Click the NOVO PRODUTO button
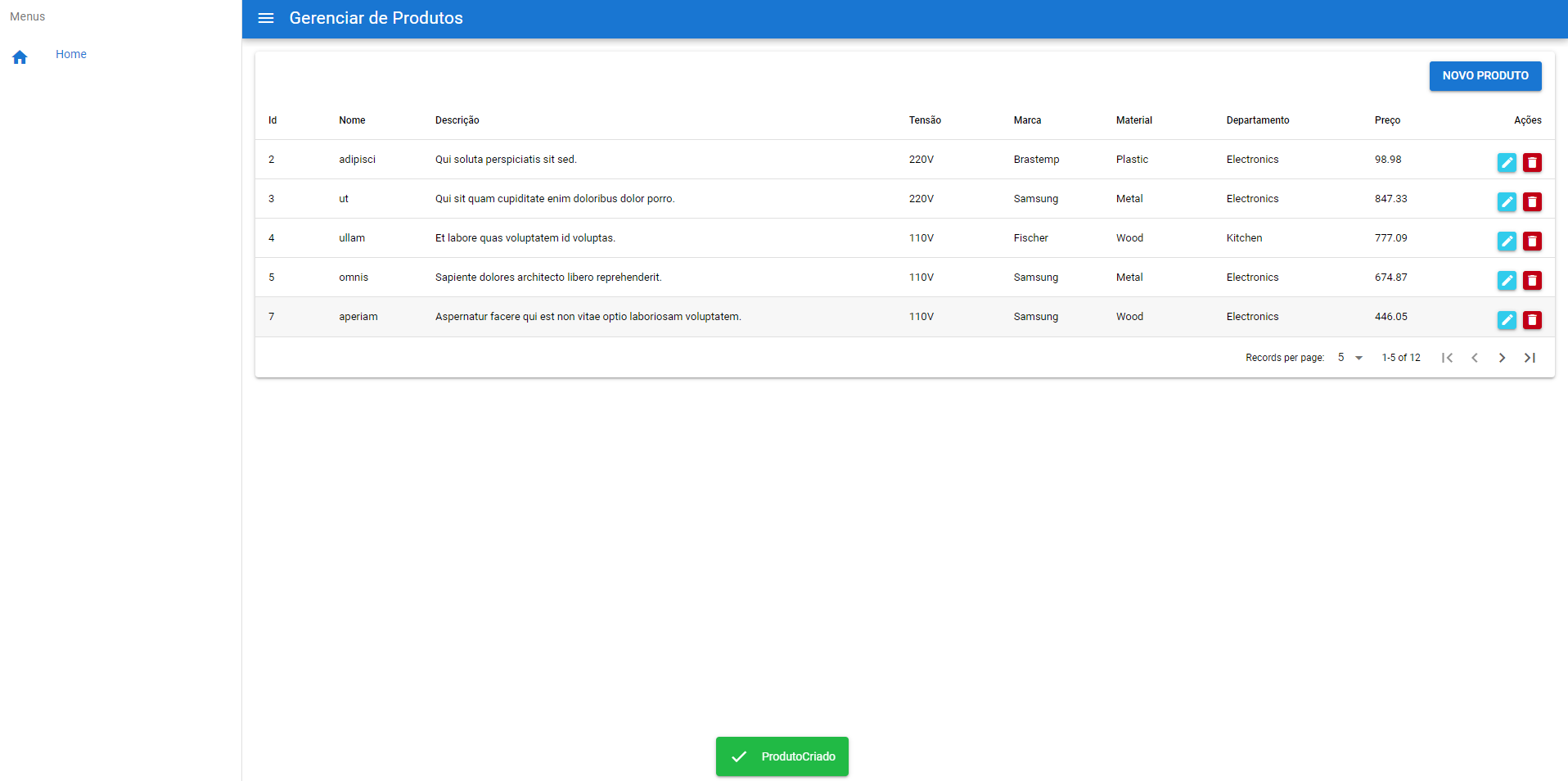 [1485, 75]
